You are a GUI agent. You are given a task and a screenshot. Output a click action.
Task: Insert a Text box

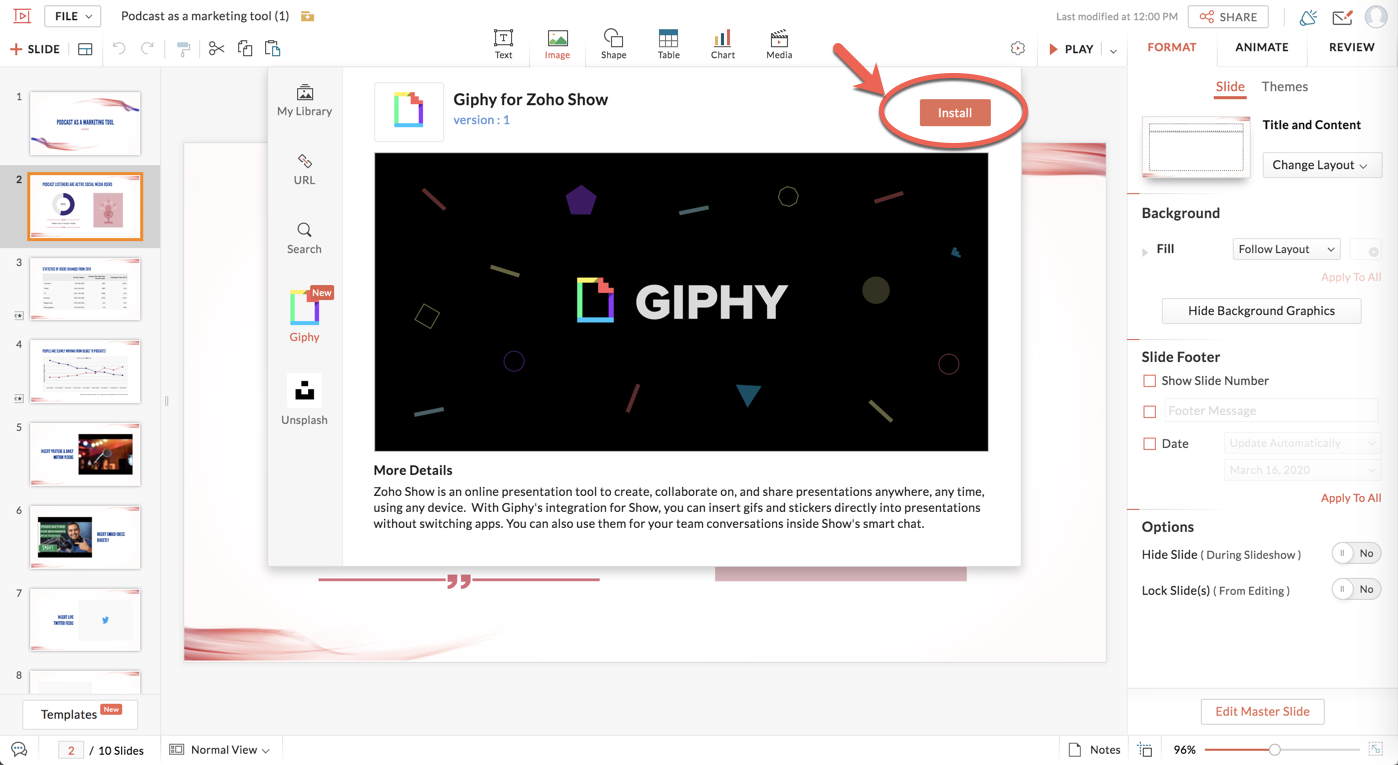pyautogui.click(x=503, y=44)
